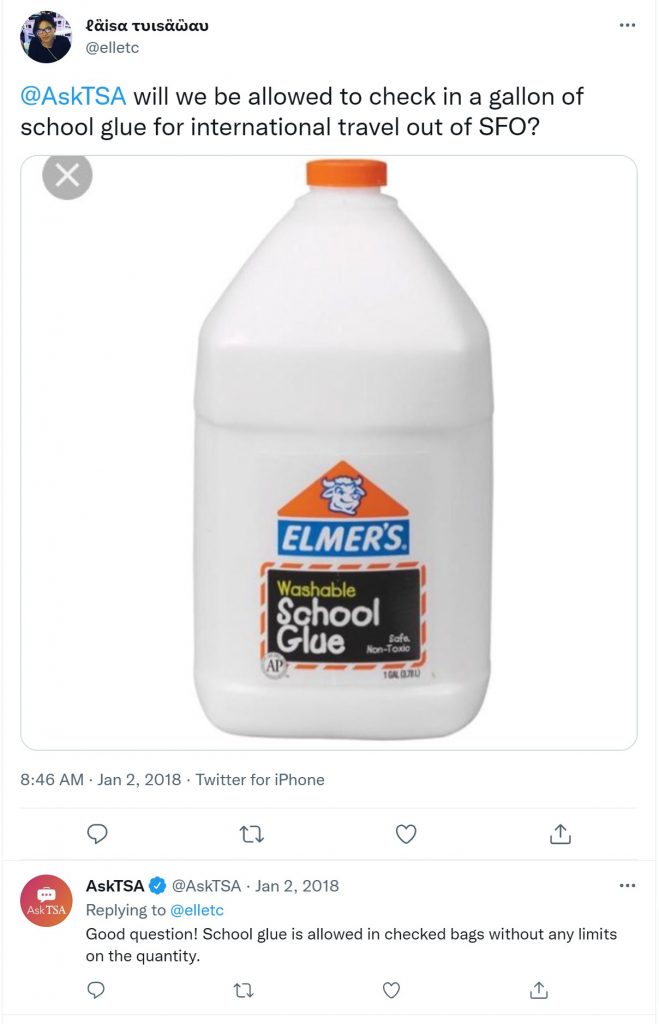
Task: Retweet the original school glue tweet
Action: coord(251,834)
